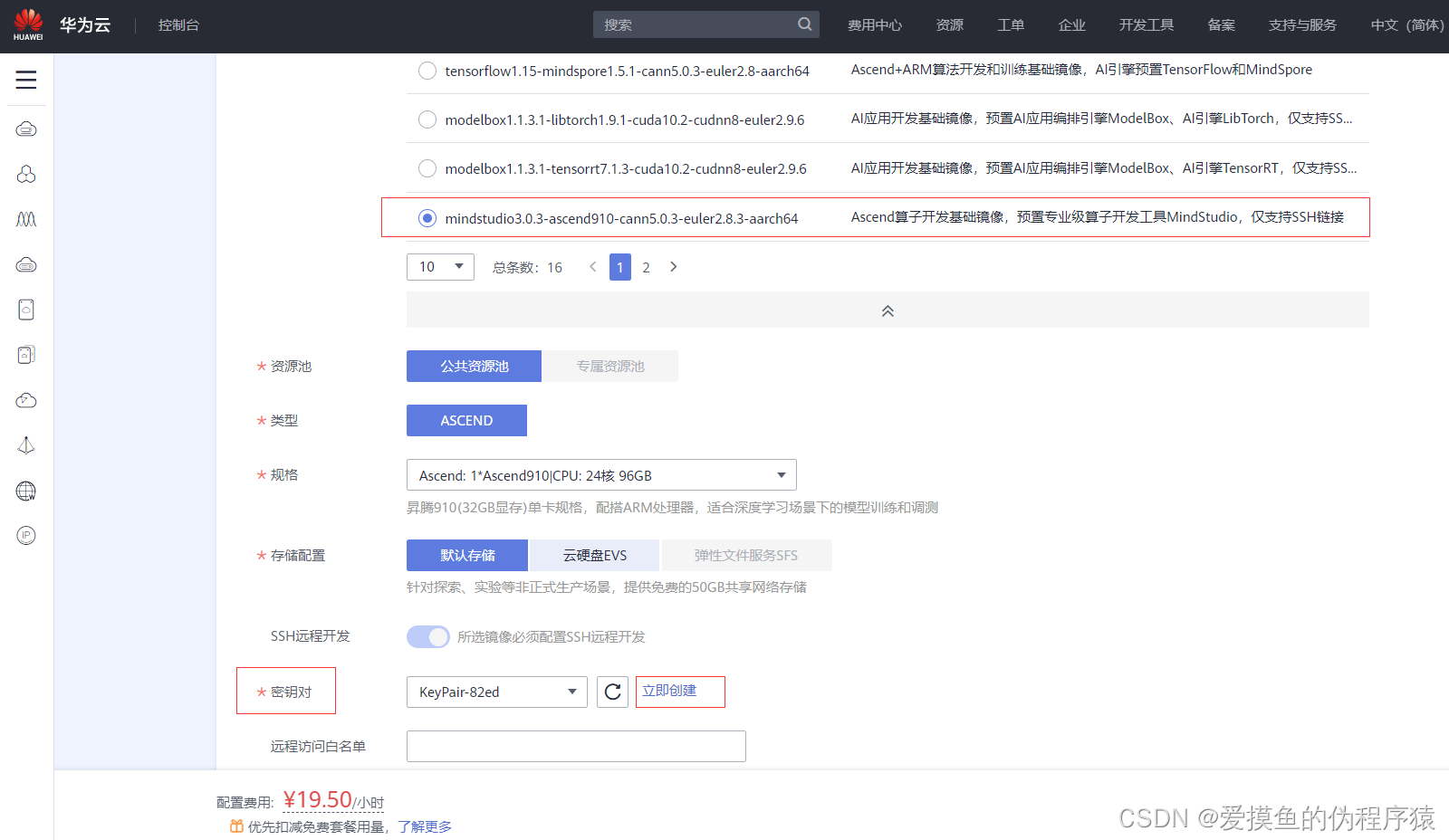Screen dimensions: 1449x840
Task: Refresh the key pair list
Action: [612, 692]
